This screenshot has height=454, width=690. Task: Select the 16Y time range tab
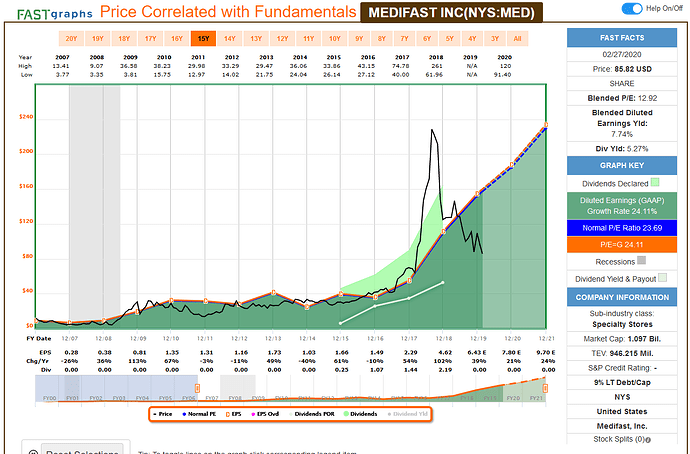pos(177,39)
